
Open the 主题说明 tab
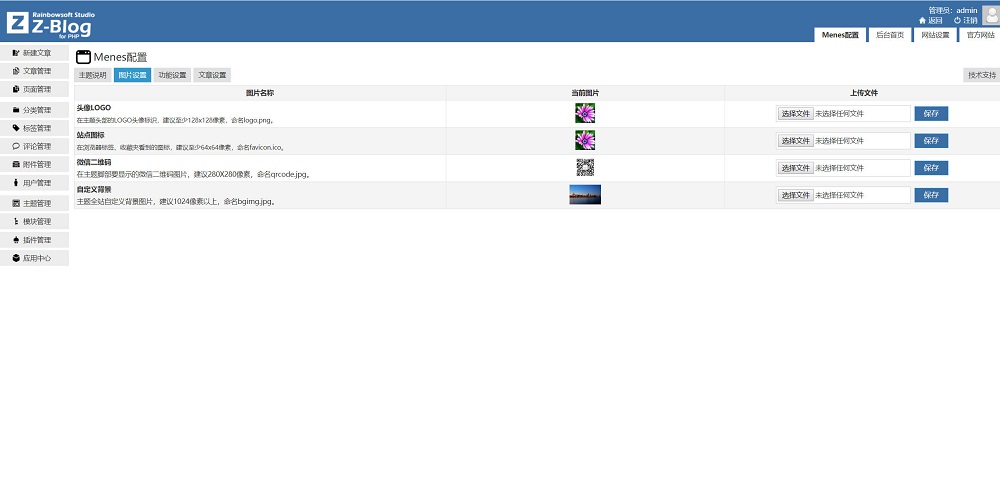coord(92,75)
